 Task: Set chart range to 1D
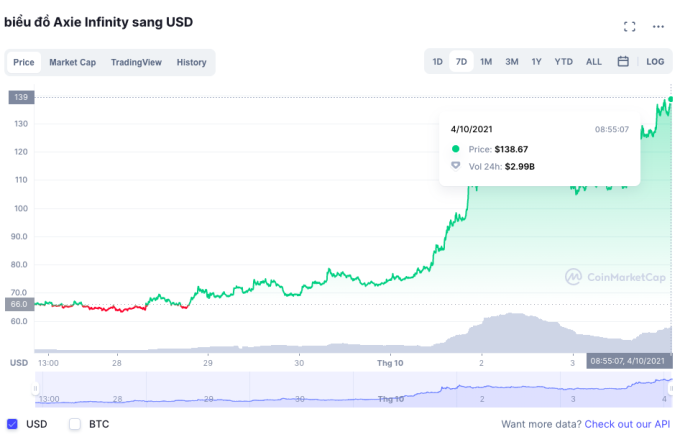tap(437, 62)
